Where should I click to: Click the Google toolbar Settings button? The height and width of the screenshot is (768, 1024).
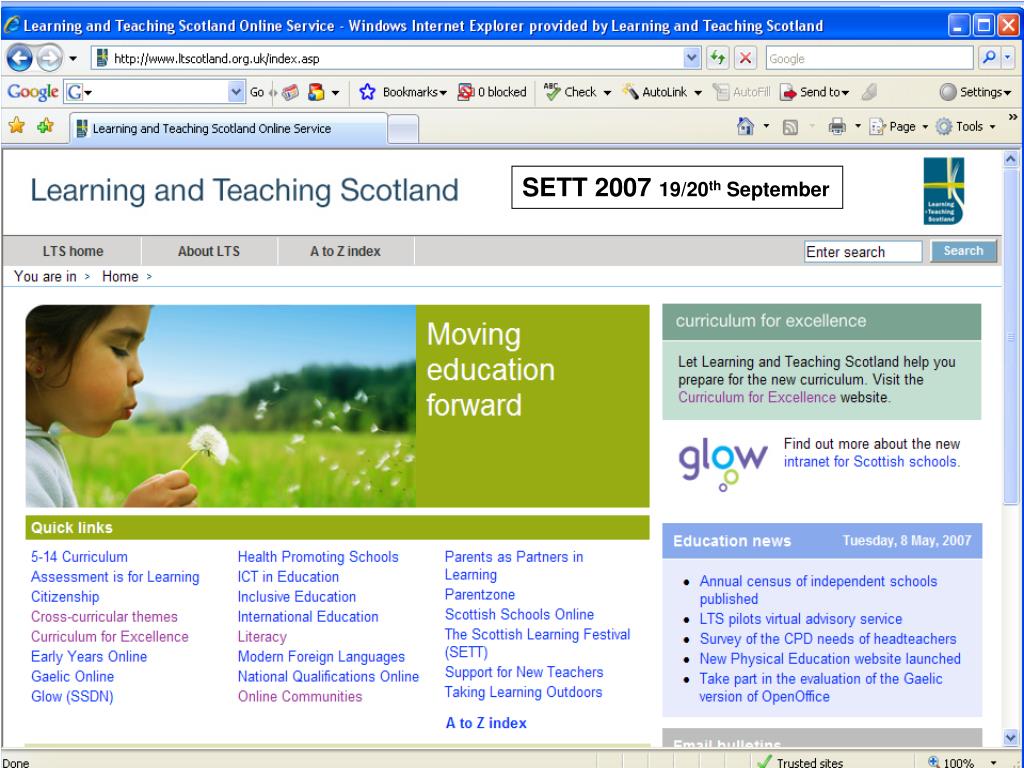point(975,92)
